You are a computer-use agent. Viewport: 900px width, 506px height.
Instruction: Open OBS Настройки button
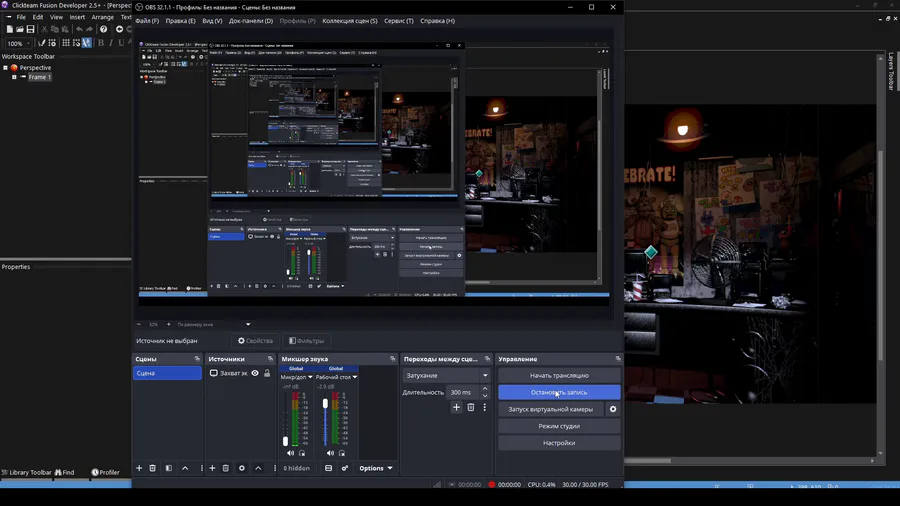(x=559, y=443)
